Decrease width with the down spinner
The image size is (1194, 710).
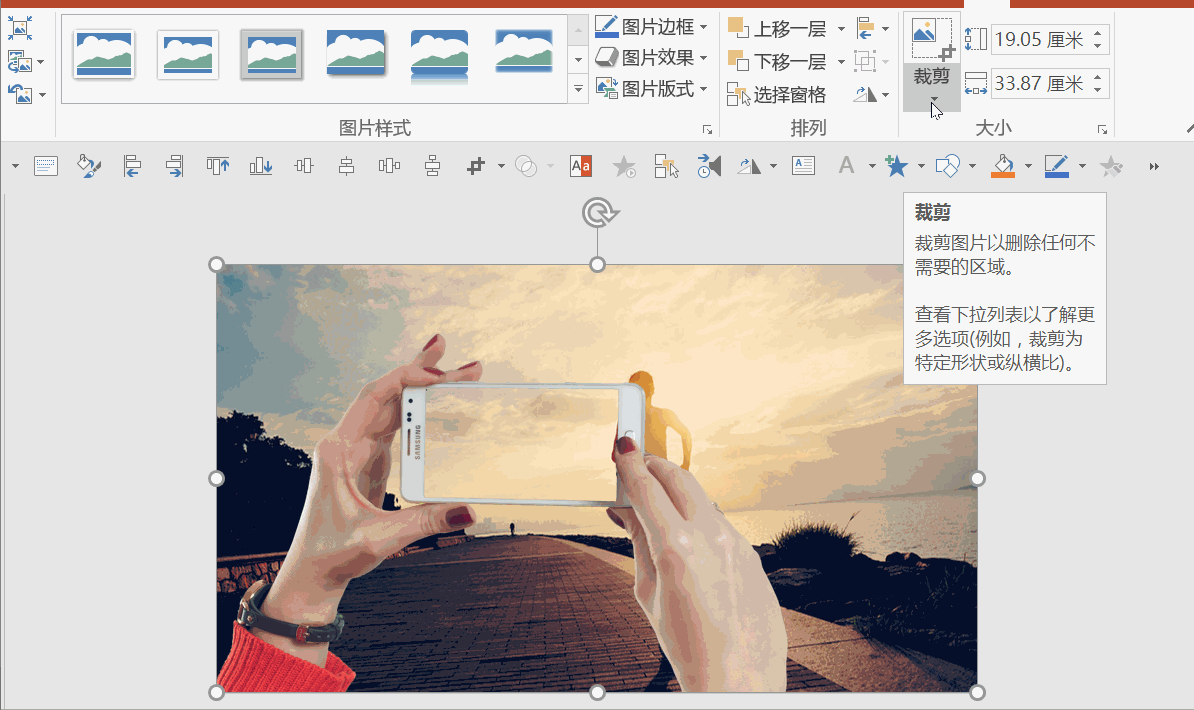pos(1097,89)
